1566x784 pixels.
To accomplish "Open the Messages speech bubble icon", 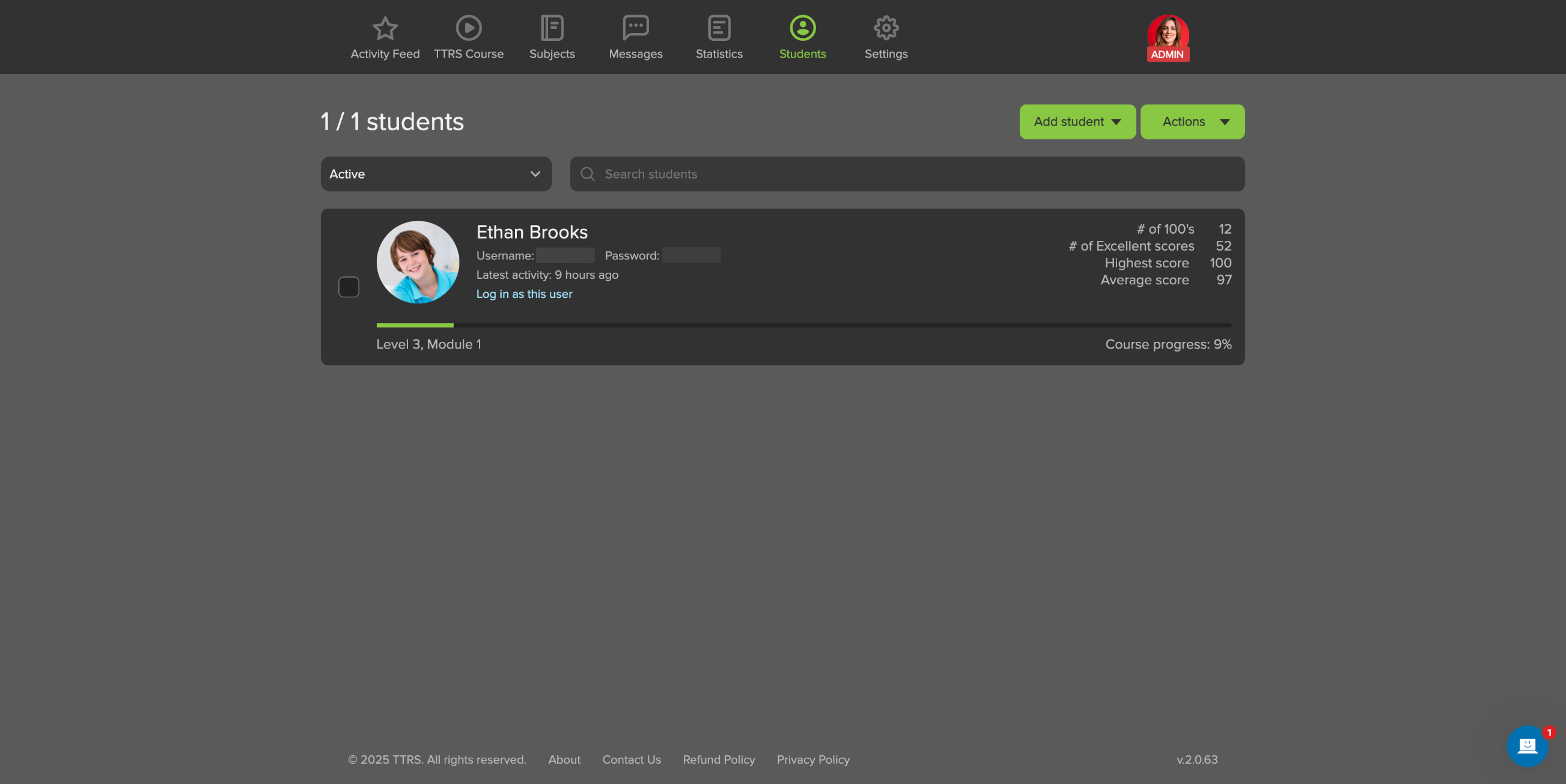I will pos(636,28).
